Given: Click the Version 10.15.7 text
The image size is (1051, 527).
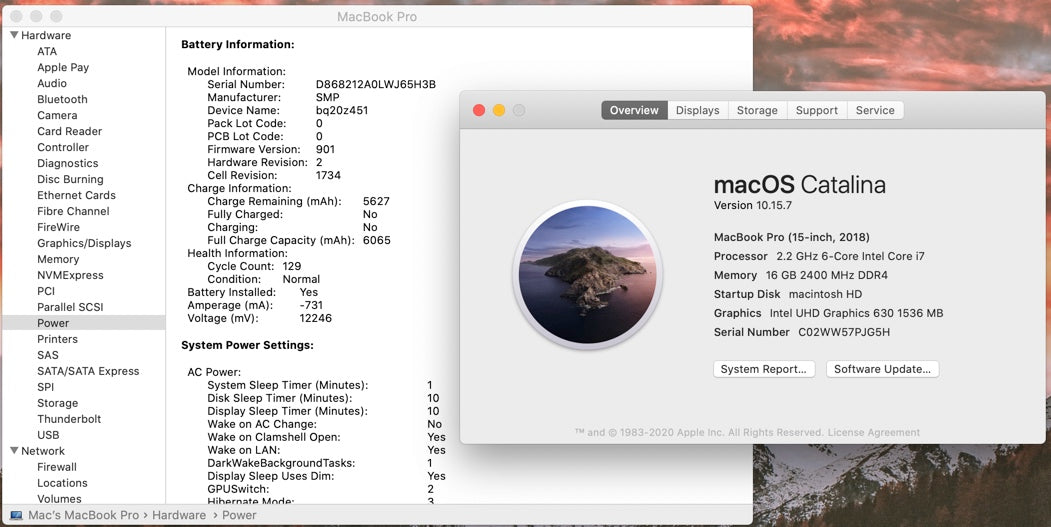Looking at the screenshot, I should click(753, 205).
